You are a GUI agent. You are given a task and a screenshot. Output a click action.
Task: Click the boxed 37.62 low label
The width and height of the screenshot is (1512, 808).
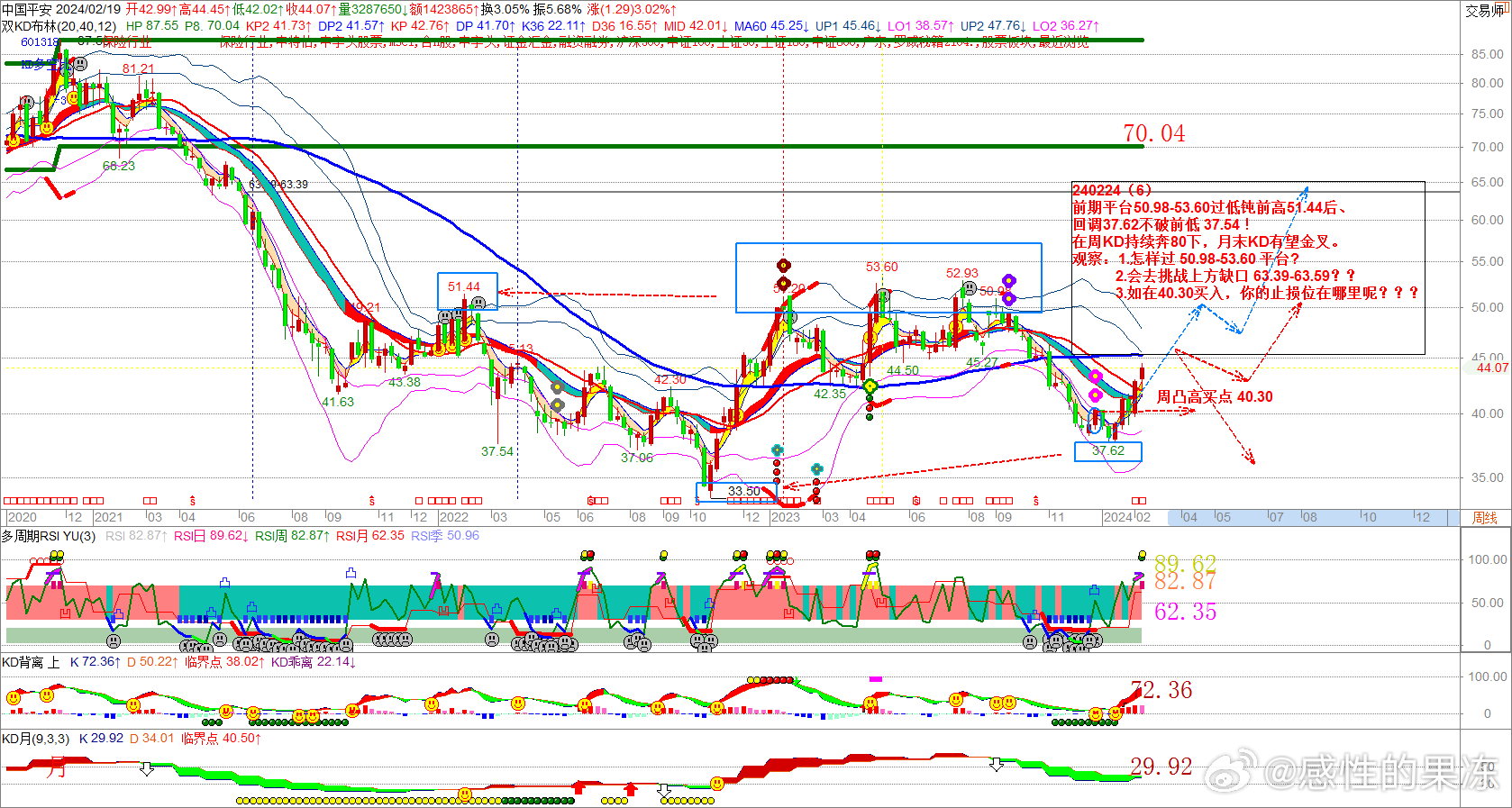1108,451
